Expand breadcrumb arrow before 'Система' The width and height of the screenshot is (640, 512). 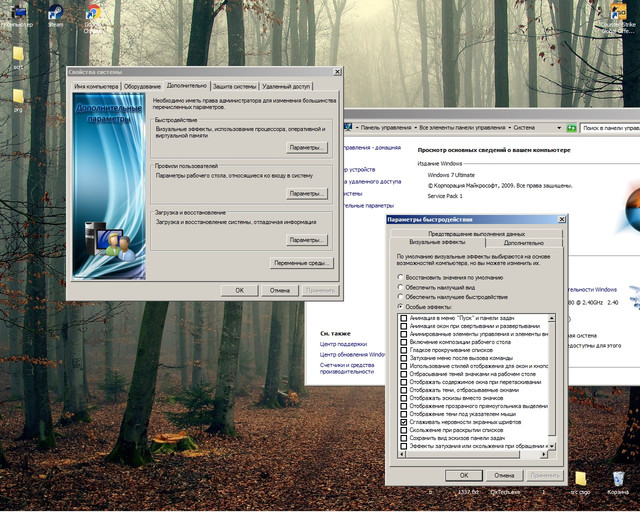click(510, 128)
